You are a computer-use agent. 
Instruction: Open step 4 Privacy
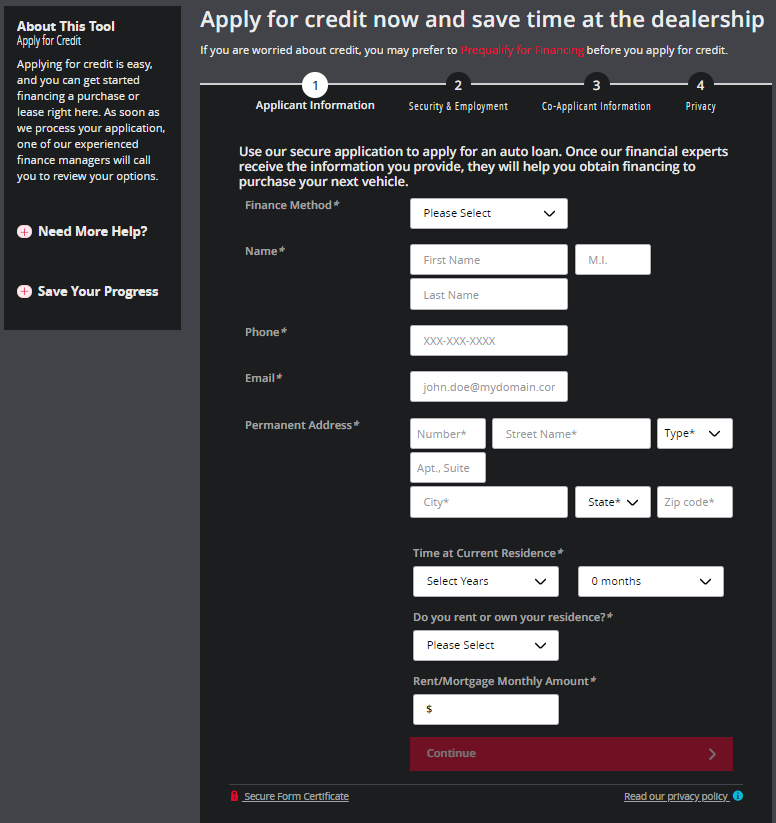coord(700,86)
